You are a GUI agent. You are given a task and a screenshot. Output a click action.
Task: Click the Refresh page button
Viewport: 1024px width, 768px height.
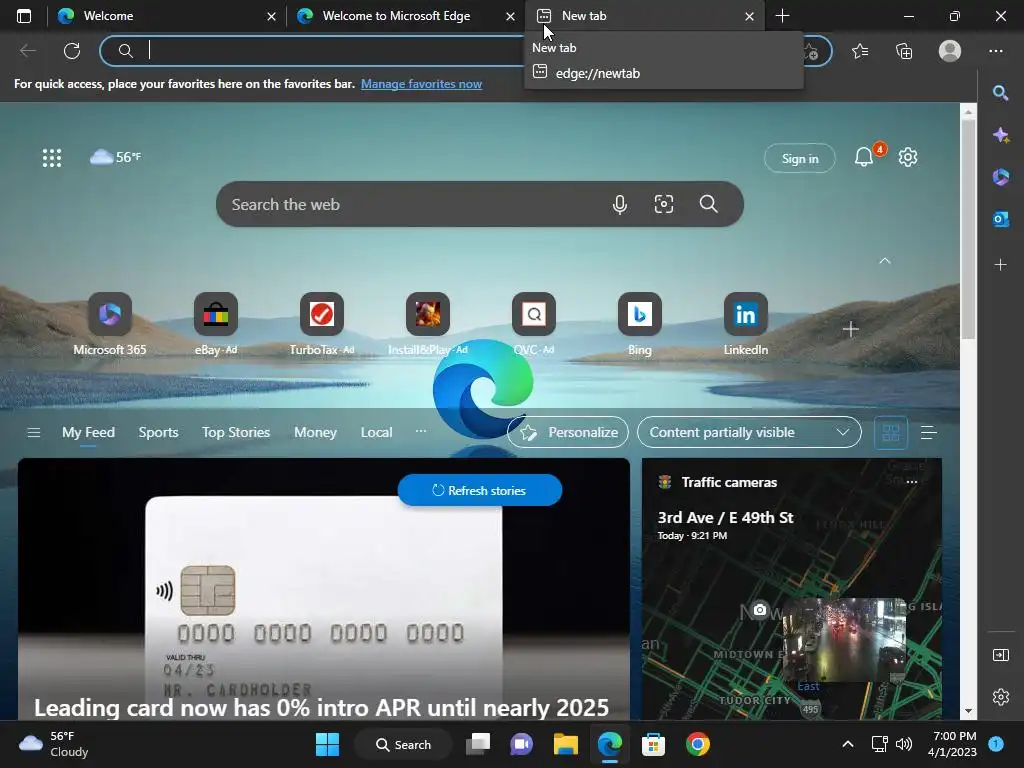click(x=72, y=51)
